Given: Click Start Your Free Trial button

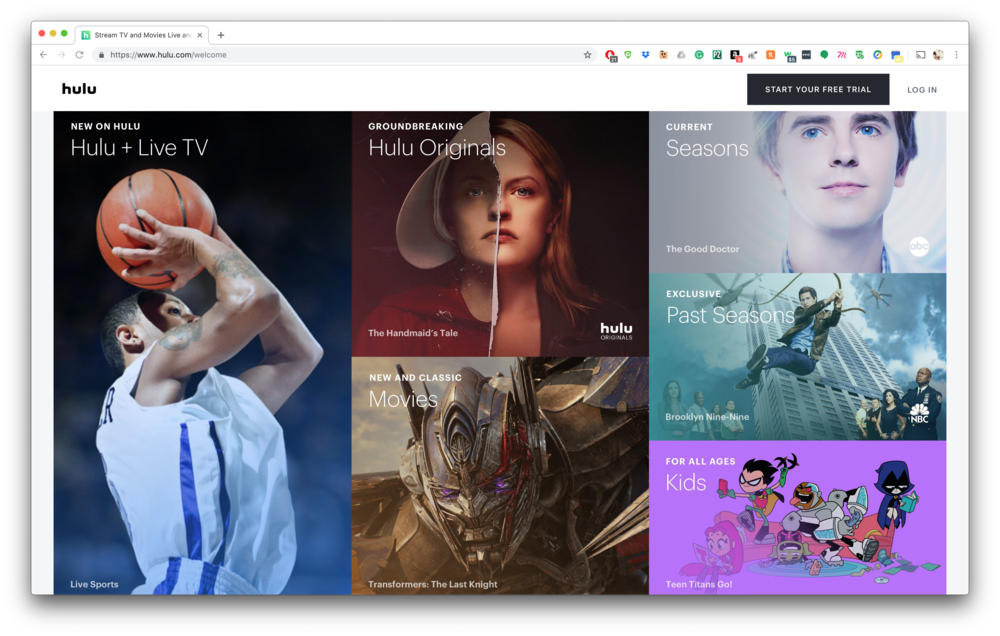Looking at the screenshot, I should [818, 89].
